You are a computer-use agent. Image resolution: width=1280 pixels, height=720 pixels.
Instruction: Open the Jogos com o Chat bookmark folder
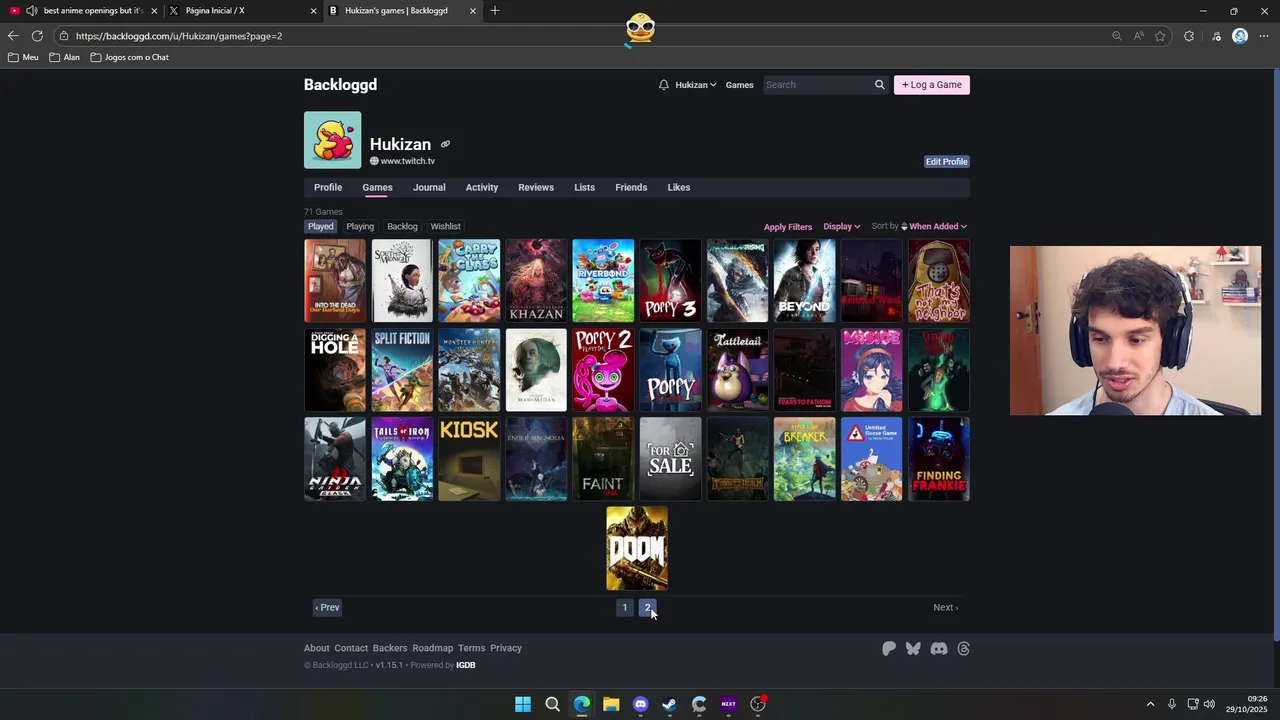point(130,57)
